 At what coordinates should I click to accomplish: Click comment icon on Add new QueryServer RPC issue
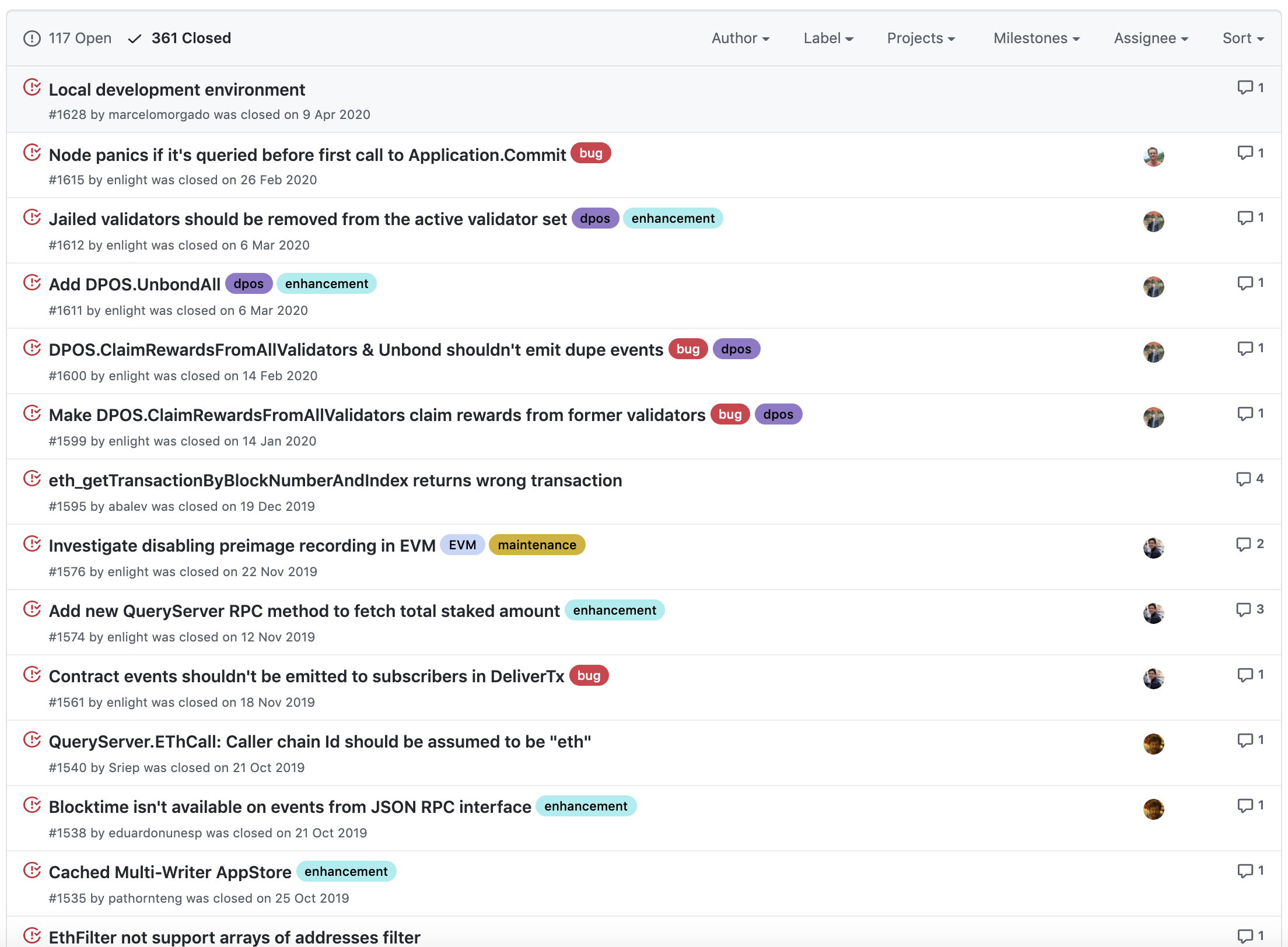[x=1243, y=609]
